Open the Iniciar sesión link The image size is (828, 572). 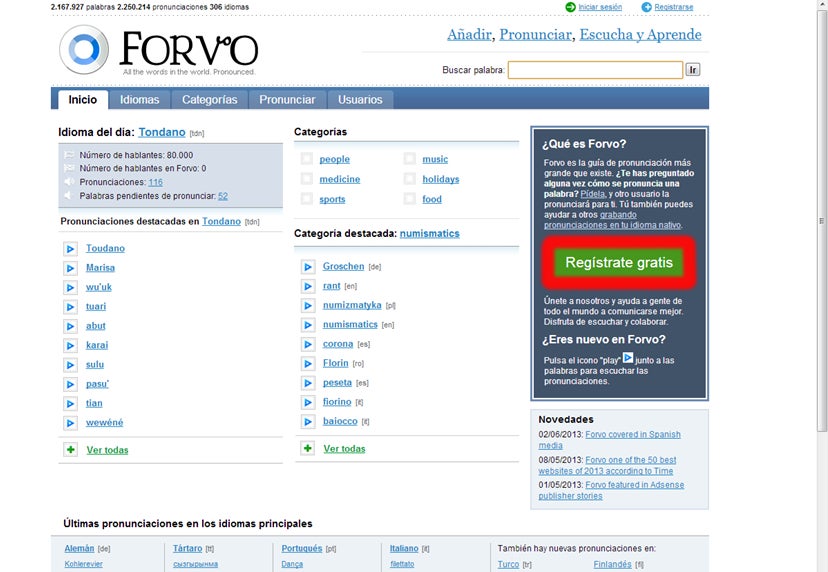(600, 7)
